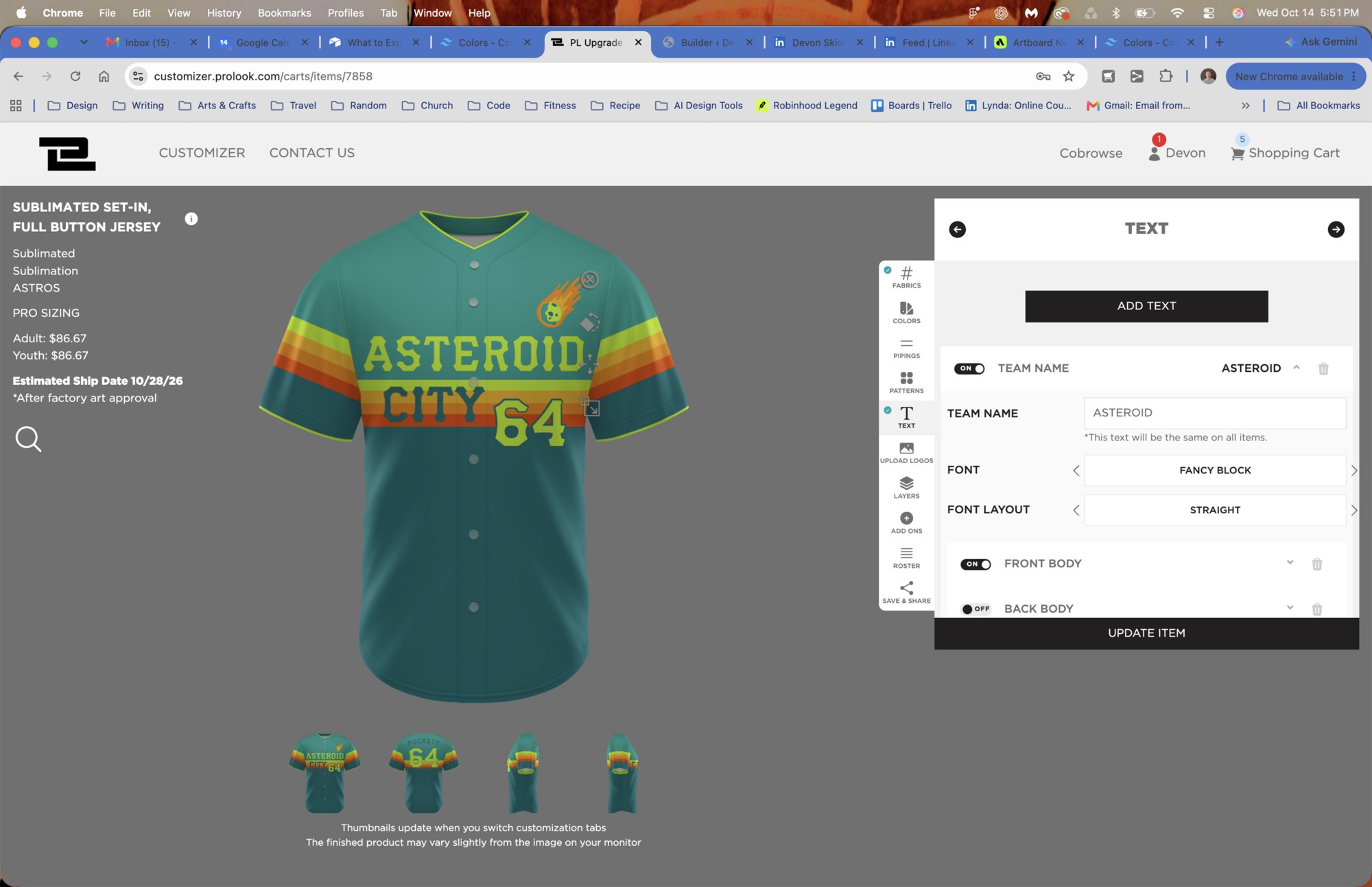Switch to the Artboard browser tab

(1039, 43)
